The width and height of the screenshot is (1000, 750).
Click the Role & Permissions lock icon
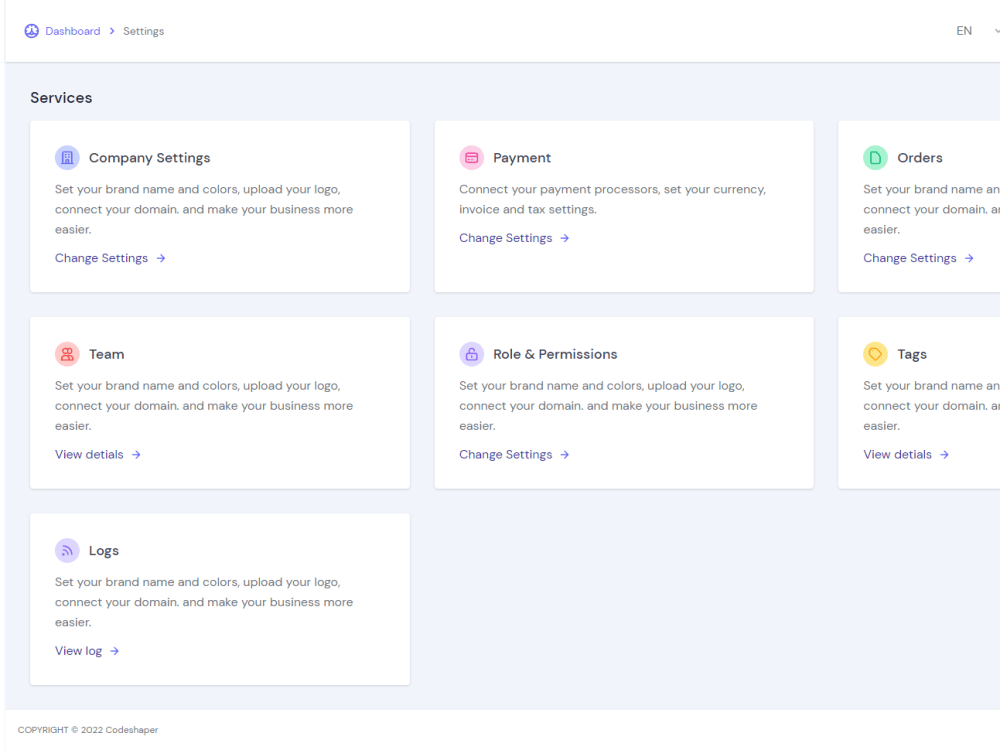click(x=471, y=353)
